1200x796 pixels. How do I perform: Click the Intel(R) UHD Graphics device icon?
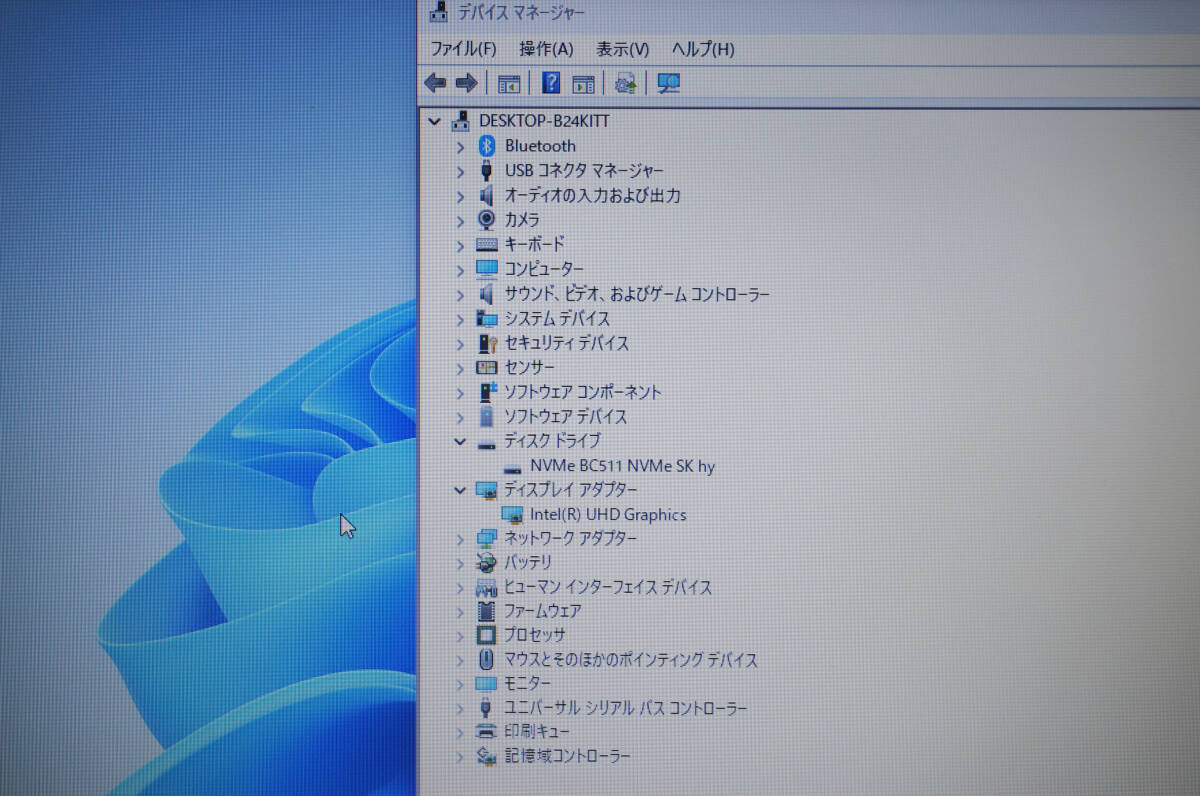513,515
